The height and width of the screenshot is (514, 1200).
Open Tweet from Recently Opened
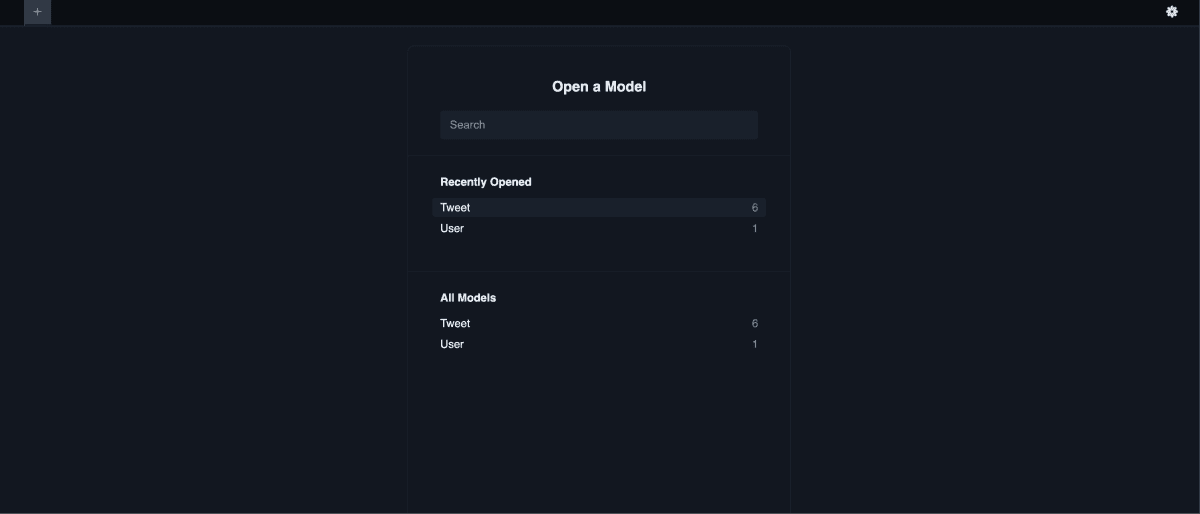click(599, 208)
